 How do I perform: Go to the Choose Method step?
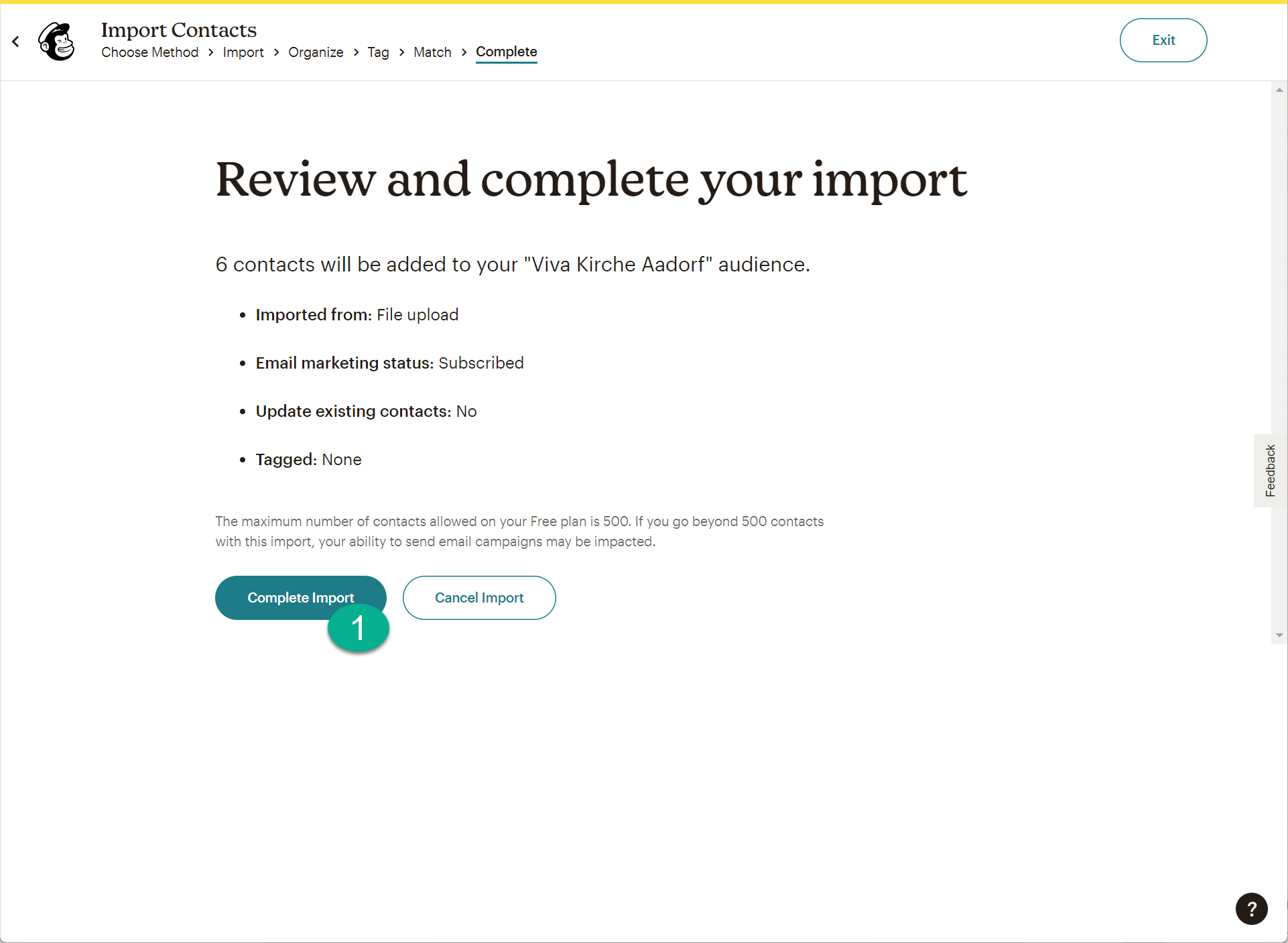click(149, 52)
